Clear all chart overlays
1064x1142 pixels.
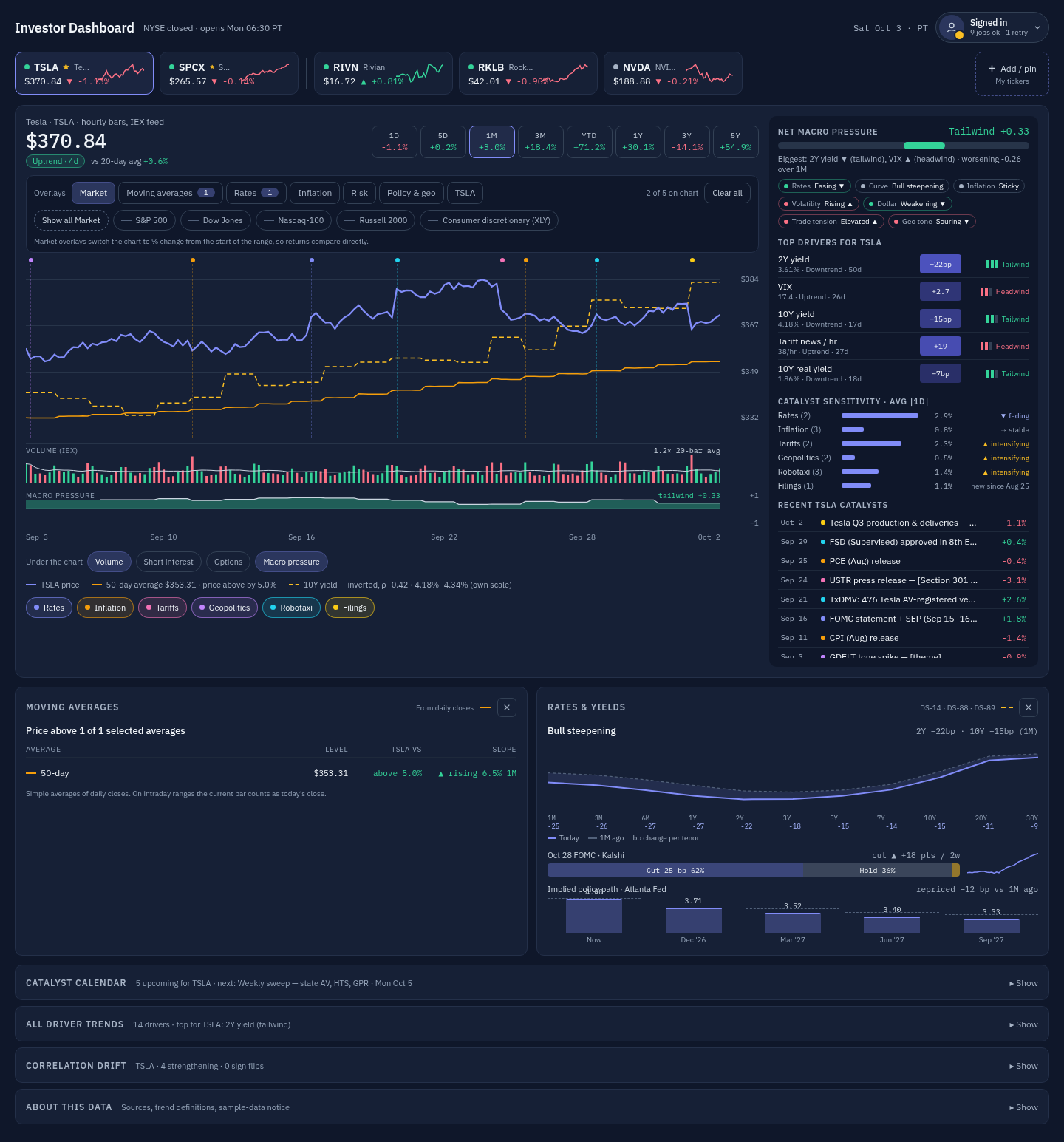pyautogui.click(x=728, y=193)
